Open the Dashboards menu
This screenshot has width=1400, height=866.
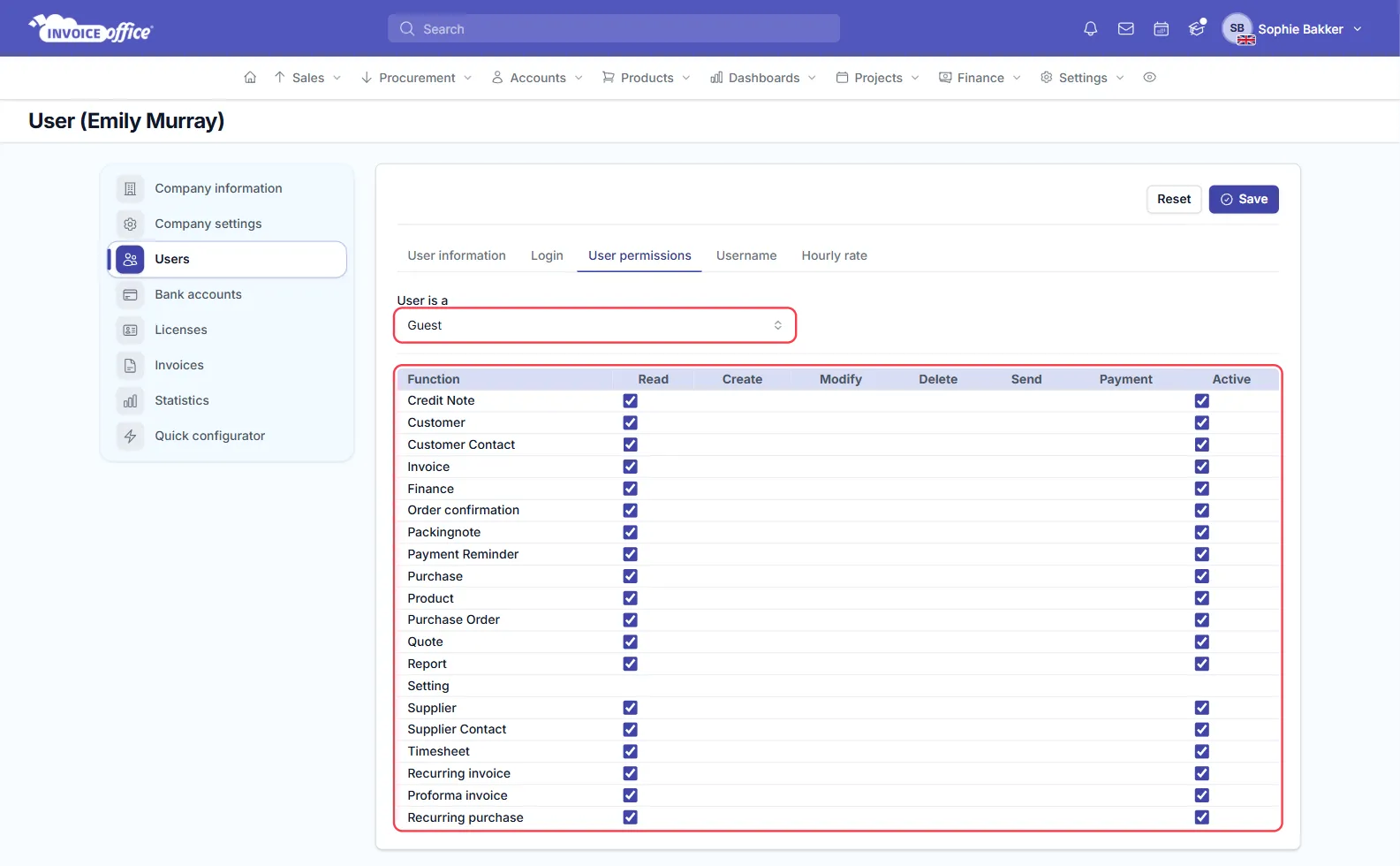click(x=763, y=78)
